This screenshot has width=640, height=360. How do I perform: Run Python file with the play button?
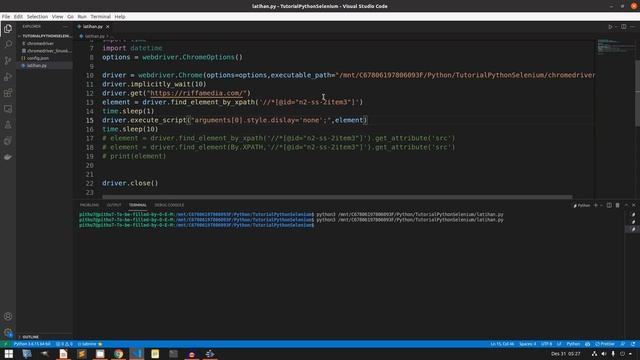tap(610, 27)
